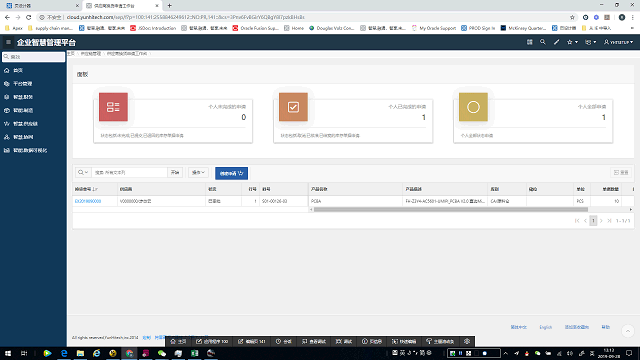Viewport: 640px width, 360px height.
Task: Open the sidebar module with the org-tree icon
Action: (x=22, y=137)
